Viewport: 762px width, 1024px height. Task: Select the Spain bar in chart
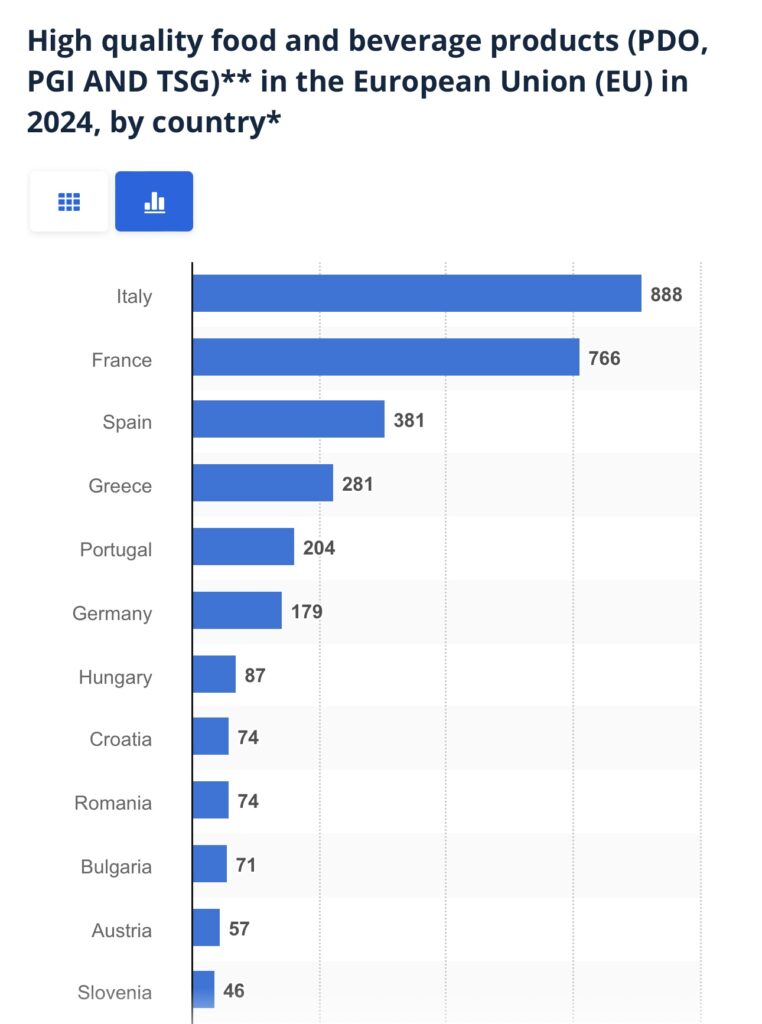click(288, 420)
